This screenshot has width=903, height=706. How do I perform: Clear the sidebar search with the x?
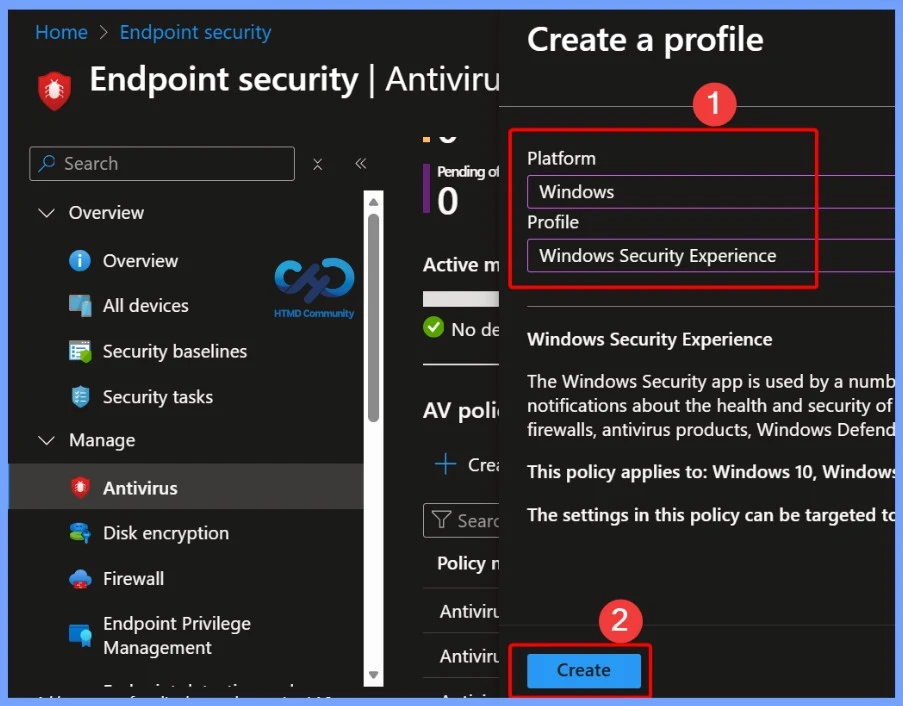pyautogui.click(x=317, y=164)
